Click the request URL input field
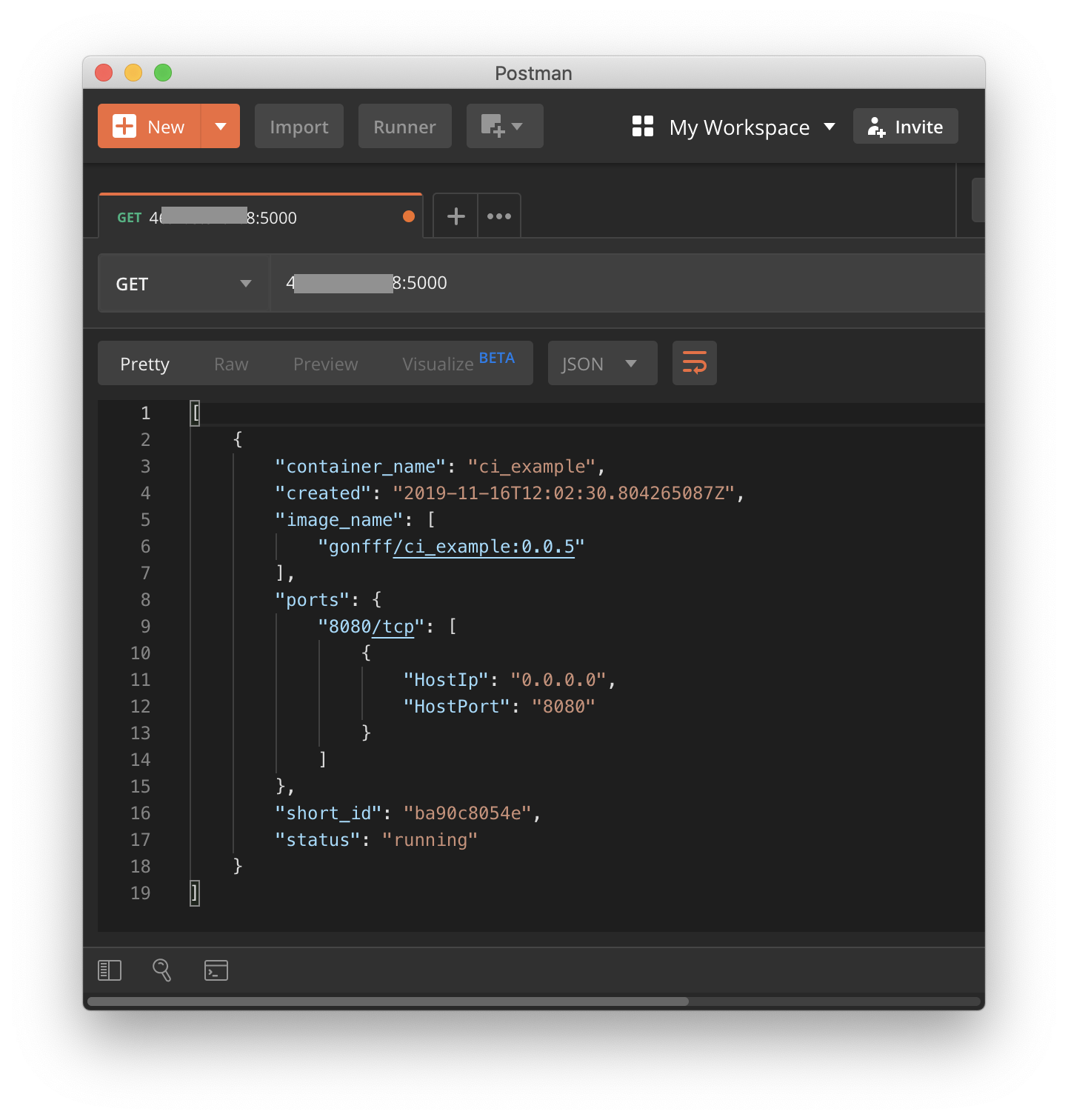 pos(518,282)
